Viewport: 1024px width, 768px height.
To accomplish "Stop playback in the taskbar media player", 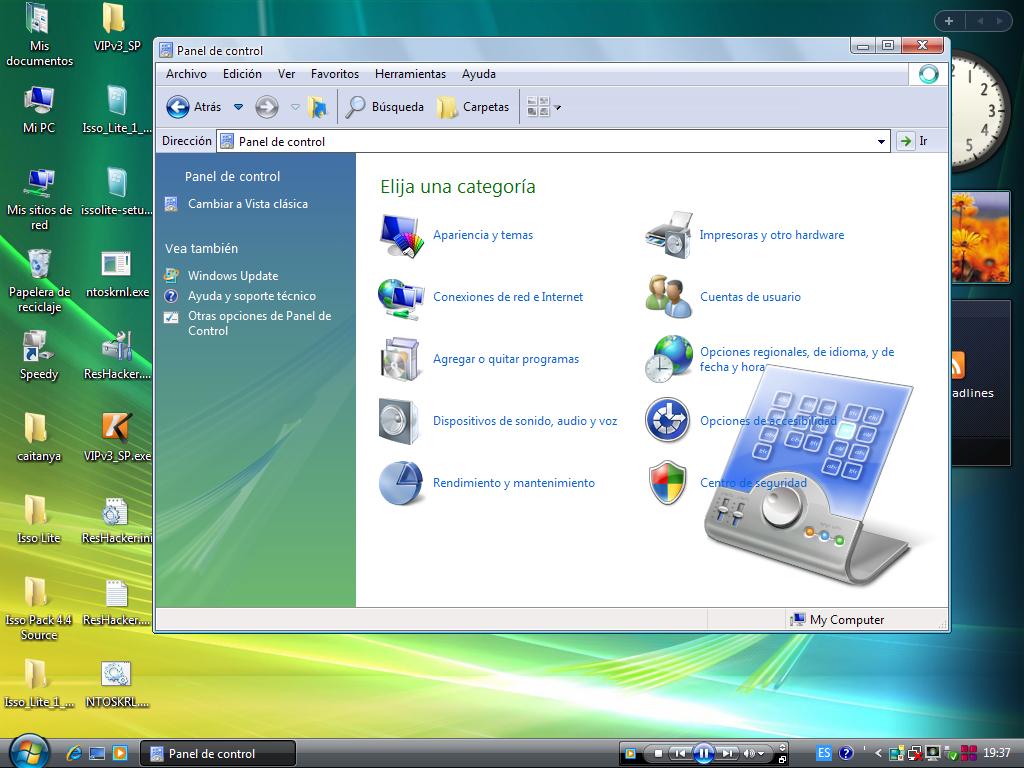I will (x=658, y=754).
